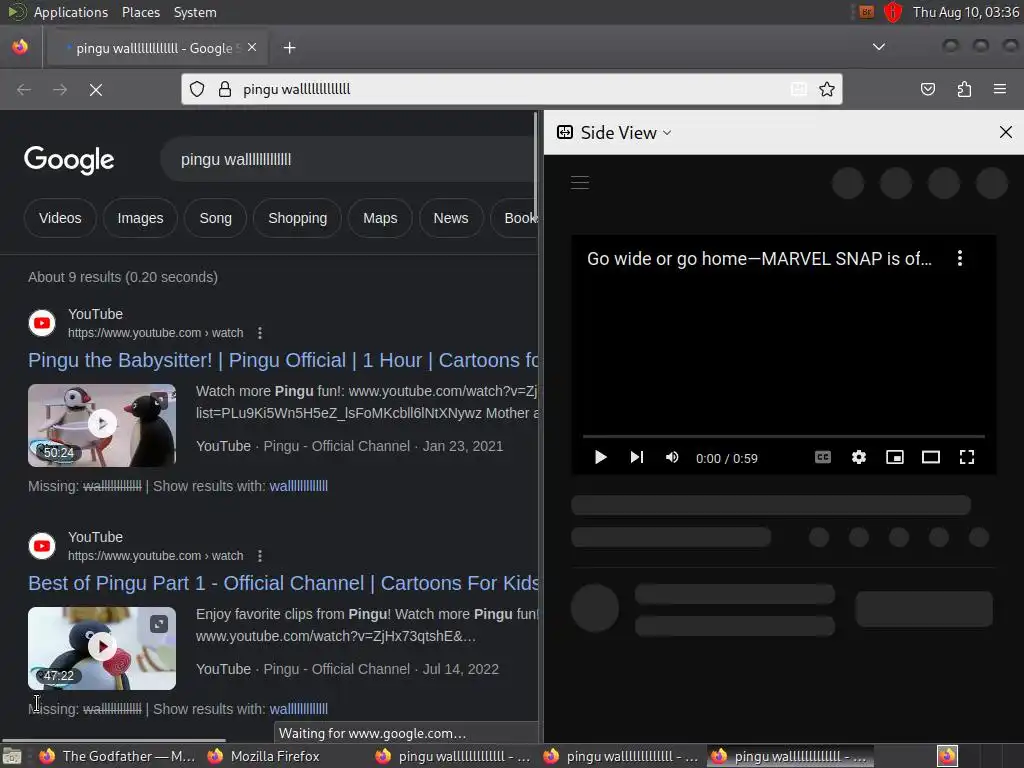Click the address bar URL field

(x=509, y=89)
